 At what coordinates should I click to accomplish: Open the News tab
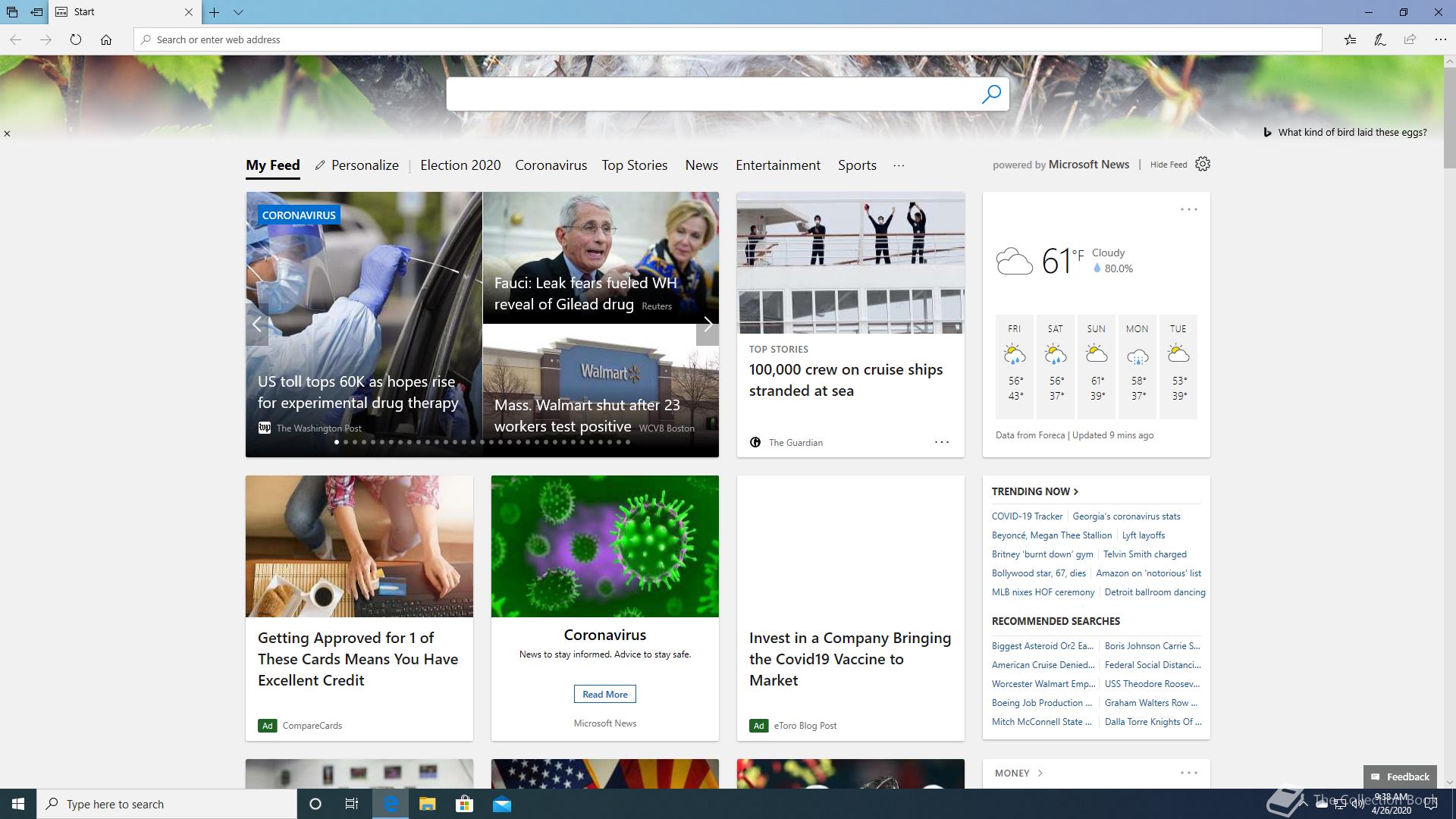click(x=701, y=165)
